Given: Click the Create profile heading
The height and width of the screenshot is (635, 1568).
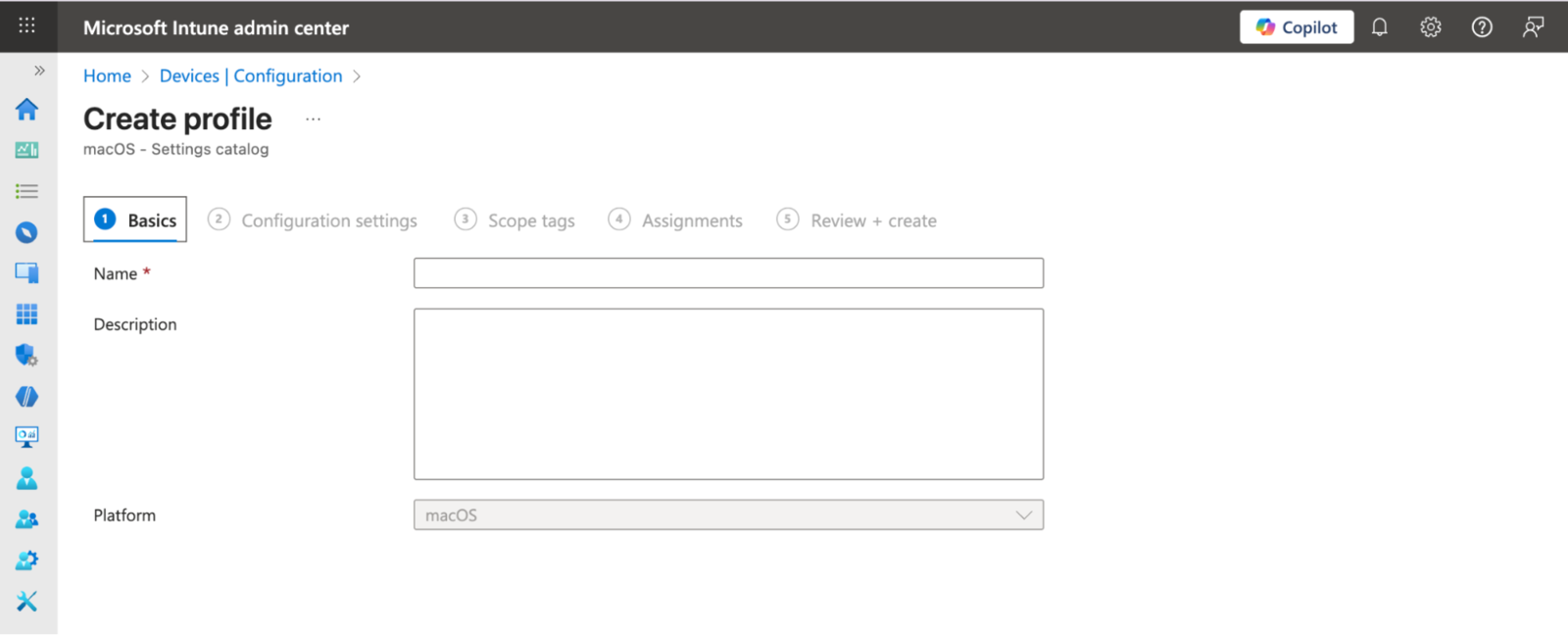Looking at the screenshot, I should point(177,119).
